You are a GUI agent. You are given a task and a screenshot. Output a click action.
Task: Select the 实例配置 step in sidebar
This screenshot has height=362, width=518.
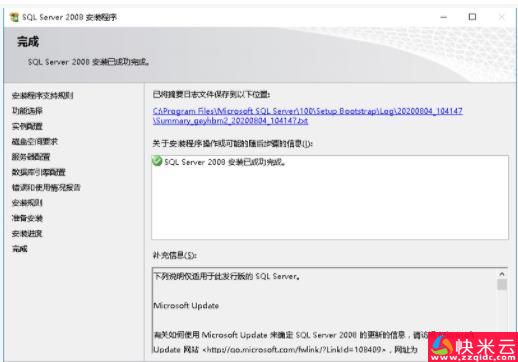[27, 126]
